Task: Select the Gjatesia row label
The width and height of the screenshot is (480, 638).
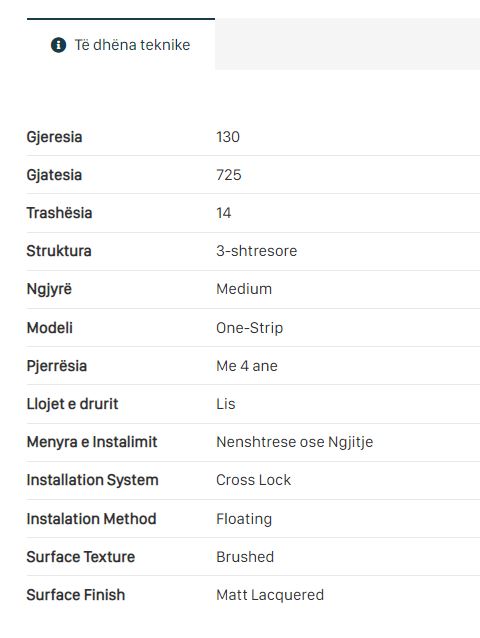Action: (54, 175)
